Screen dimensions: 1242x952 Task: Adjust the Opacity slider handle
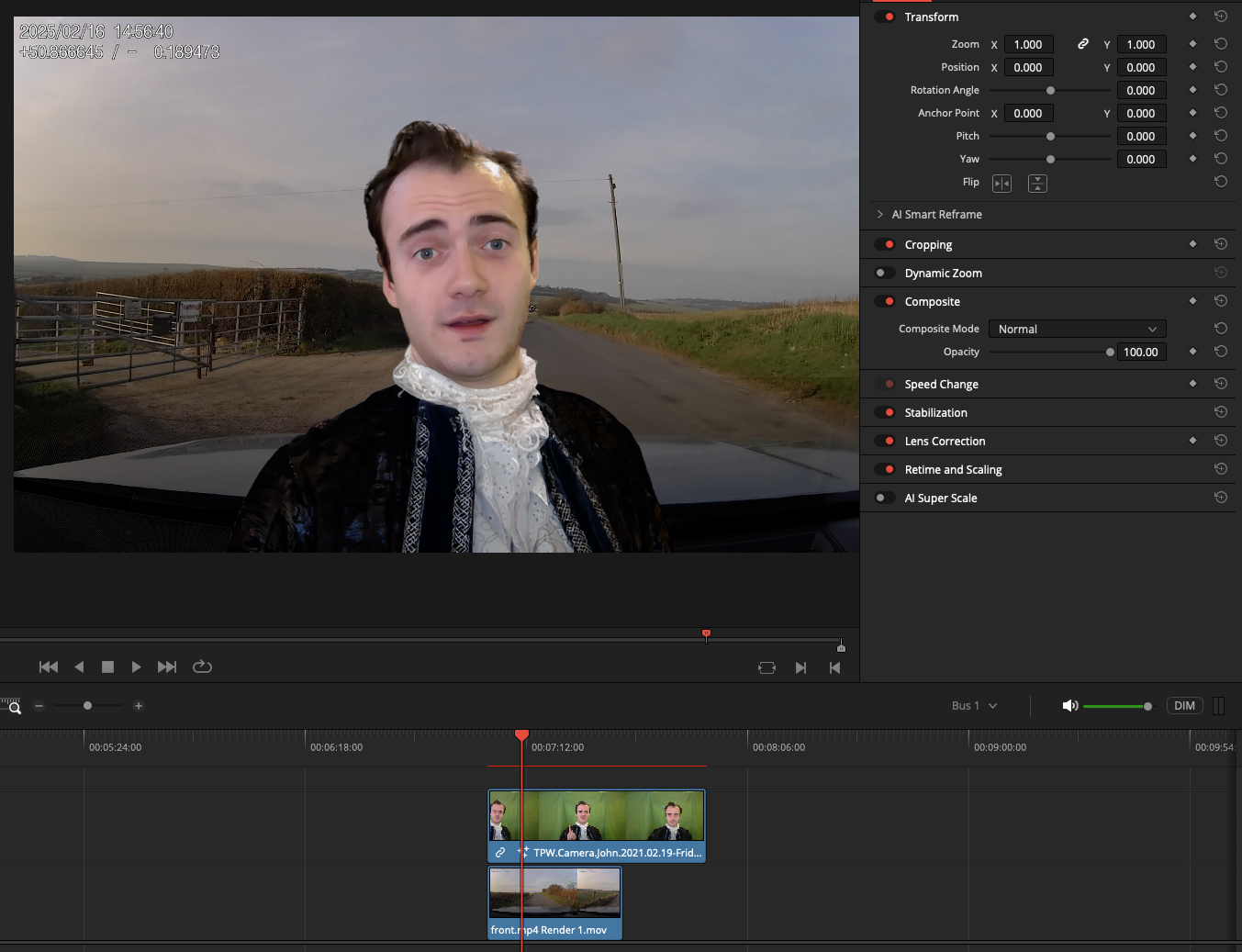point(1110,352)
